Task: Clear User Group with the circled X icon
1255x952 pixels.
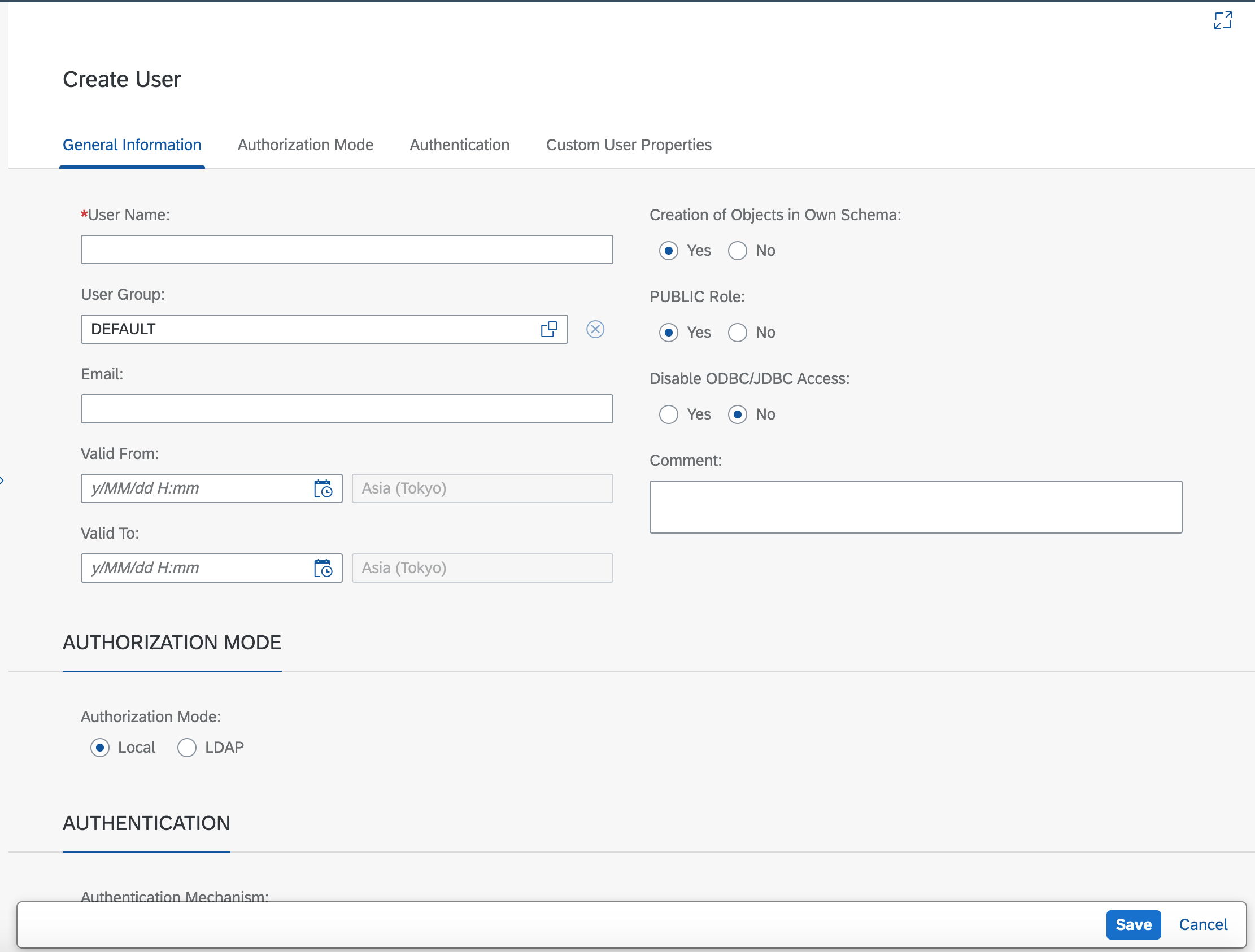Action: point(595,329)
